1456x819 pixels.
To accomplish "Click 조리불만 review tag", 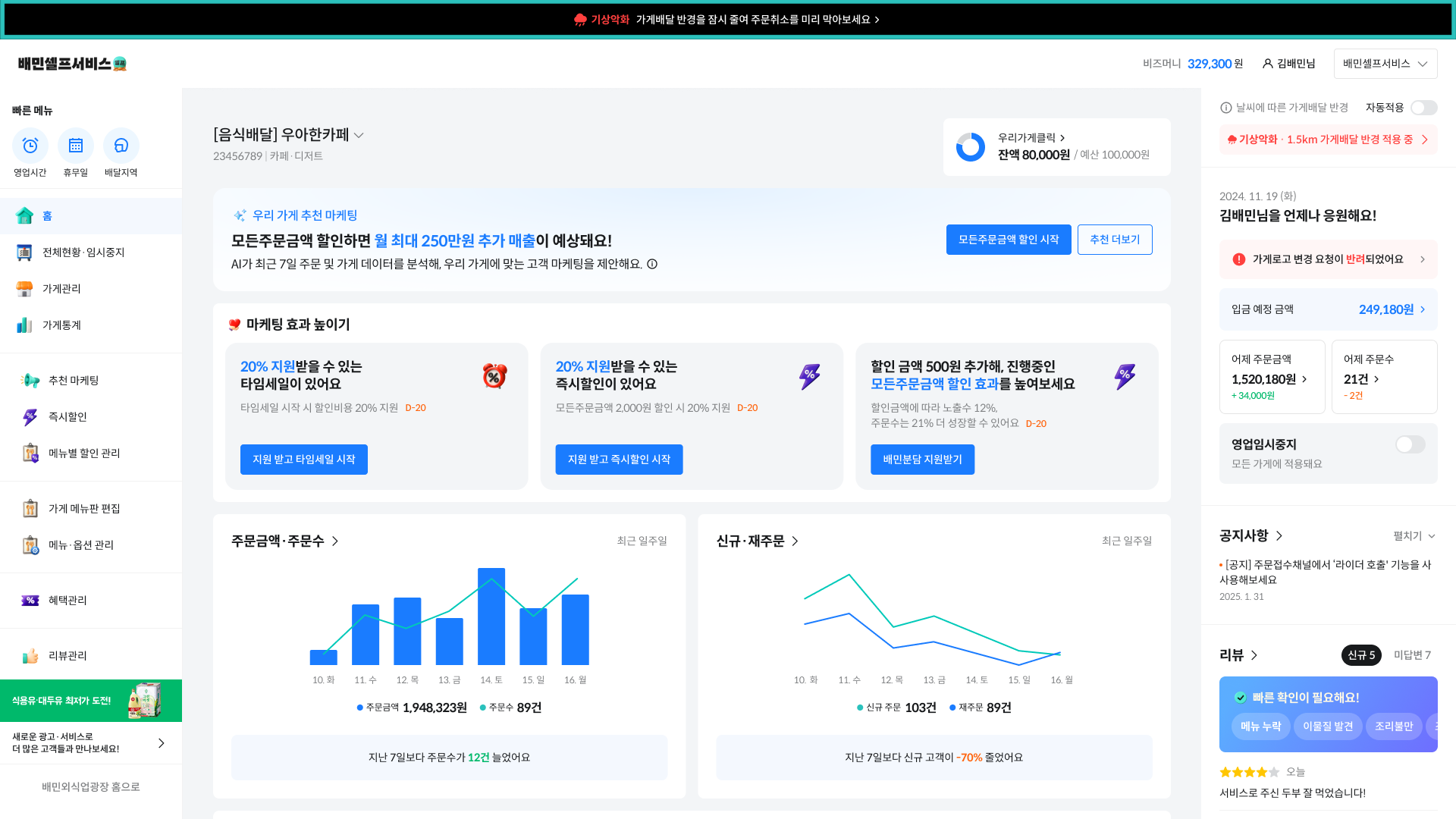I will (x=1394, y=726).
